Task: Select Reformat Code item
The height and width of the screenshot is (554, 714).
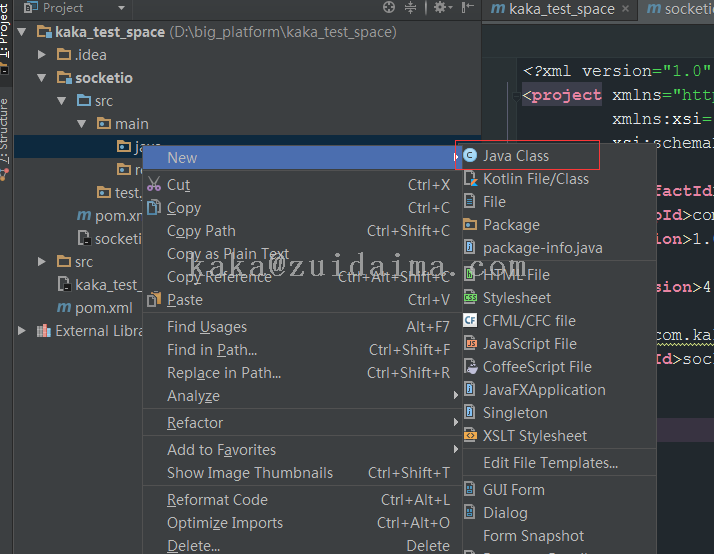Action: point(302,500)
